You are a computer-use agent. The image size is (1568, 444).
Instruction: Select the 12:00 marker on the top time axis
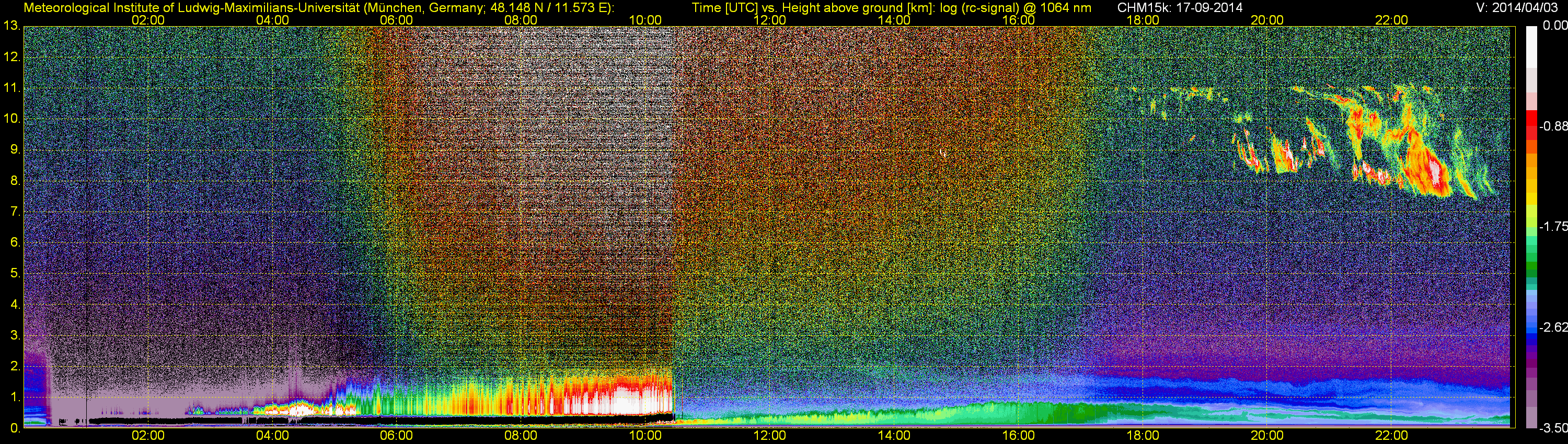click(x=769, y=20)
